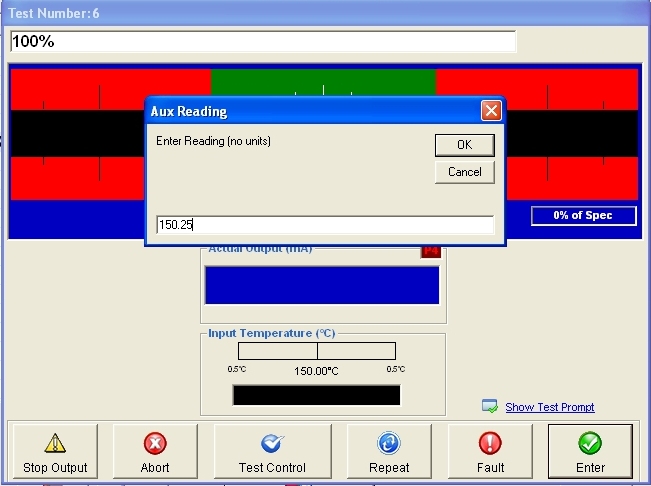Click the 100% progress field at top

point(263,42)
